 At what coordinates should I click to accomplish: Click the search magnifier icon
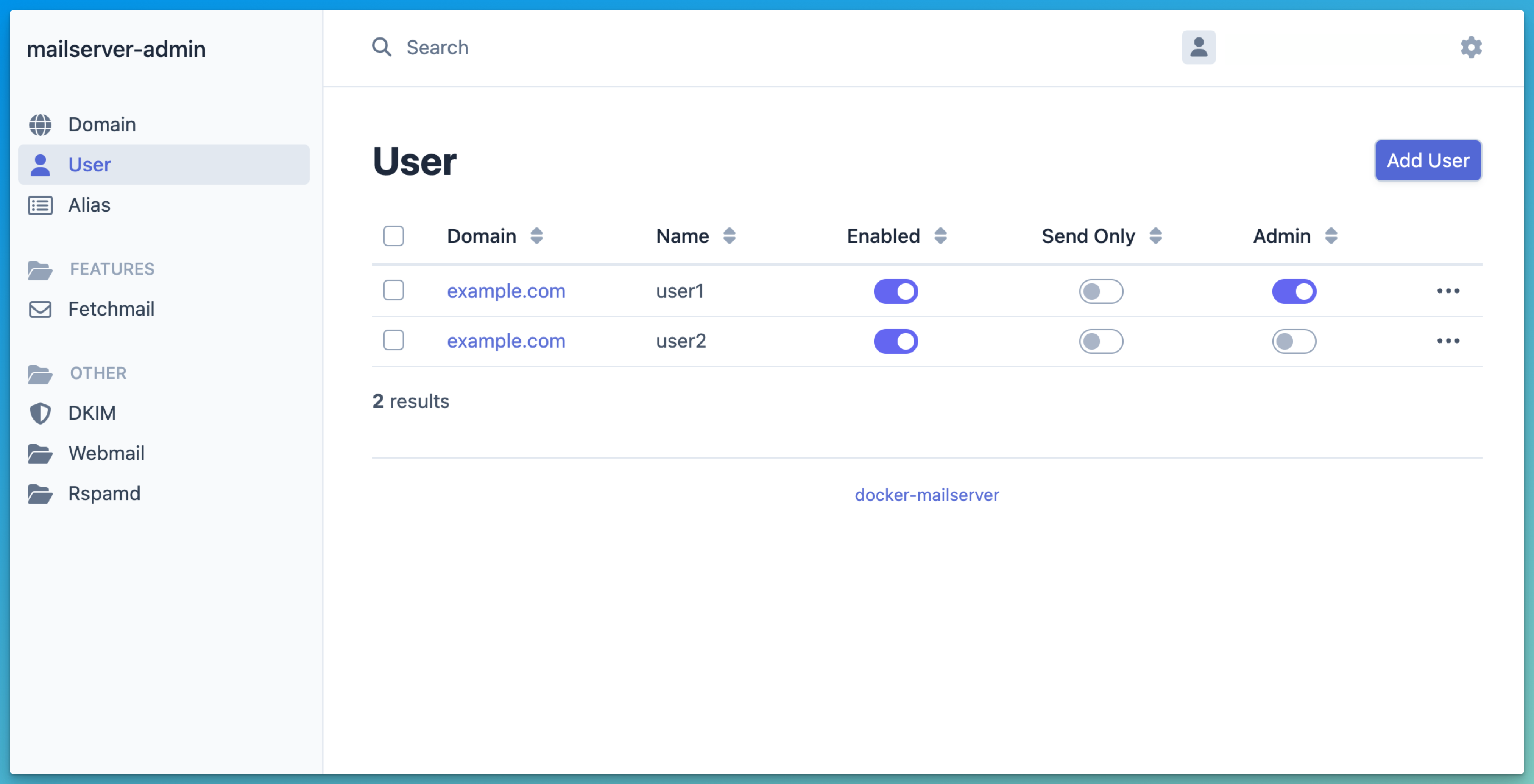click(381, 48)
